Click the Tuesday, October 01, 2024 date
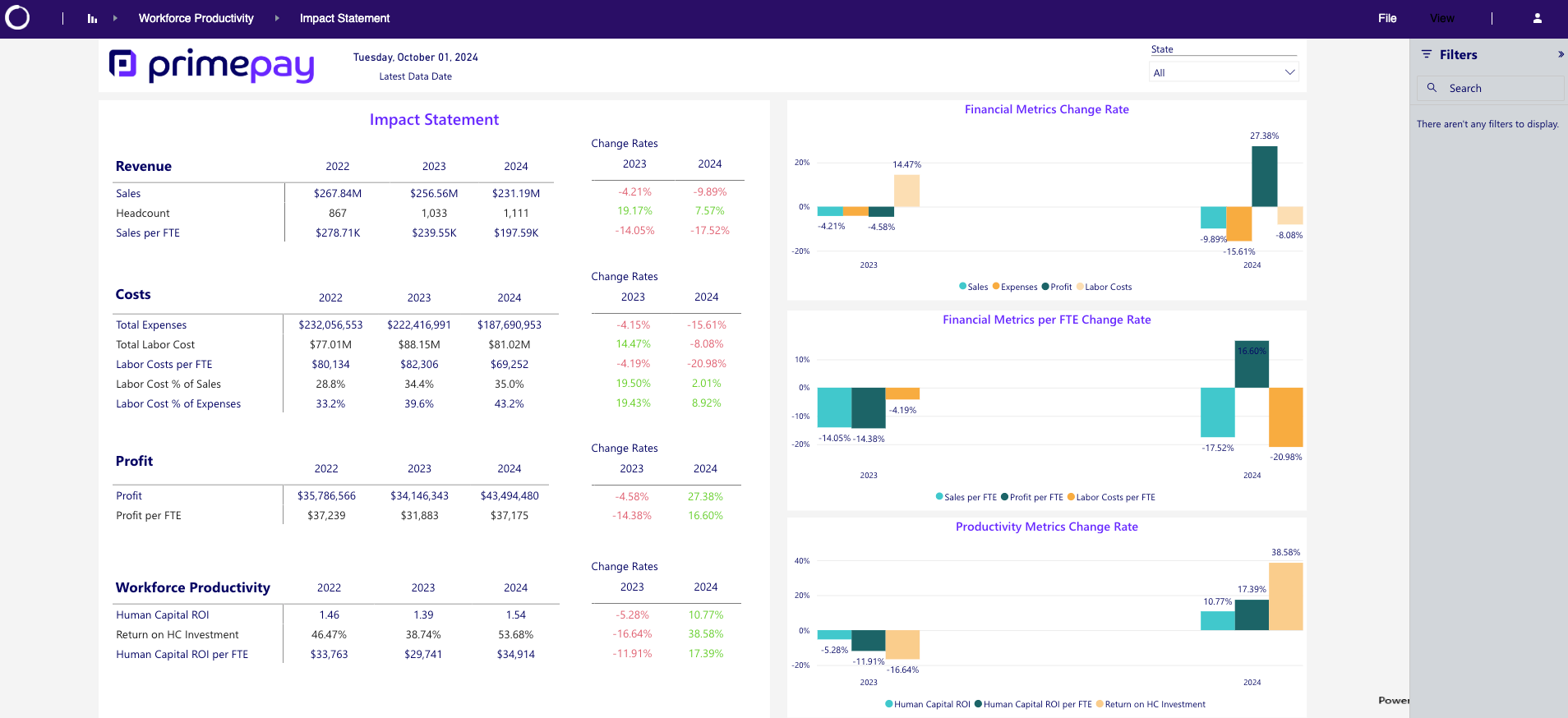Screen dimensions: 1568x718 [416, 58]
